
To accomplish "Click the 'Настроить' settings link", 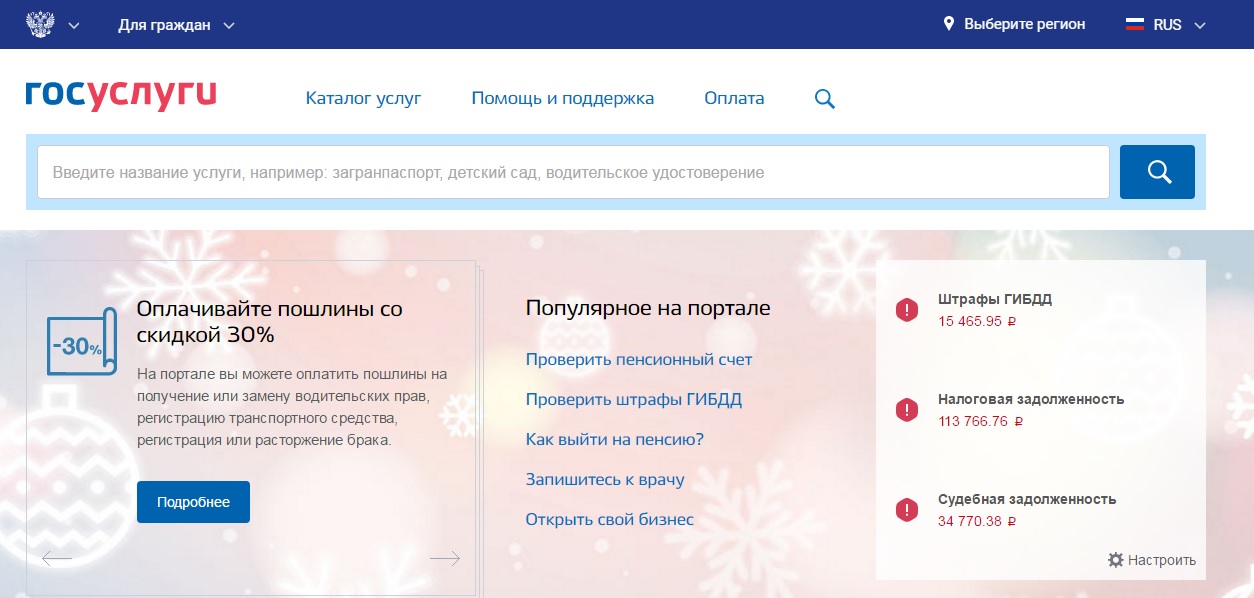I will pos(1162,560).
